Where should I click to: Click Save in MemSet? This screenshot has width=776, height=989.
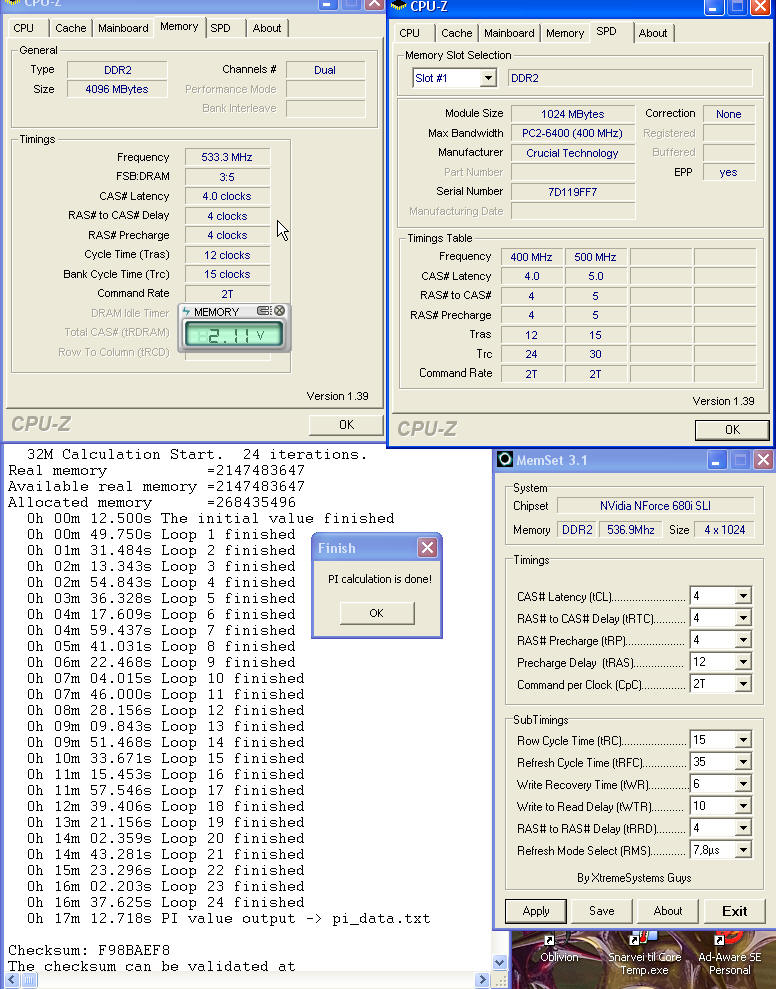pos(602,911)
